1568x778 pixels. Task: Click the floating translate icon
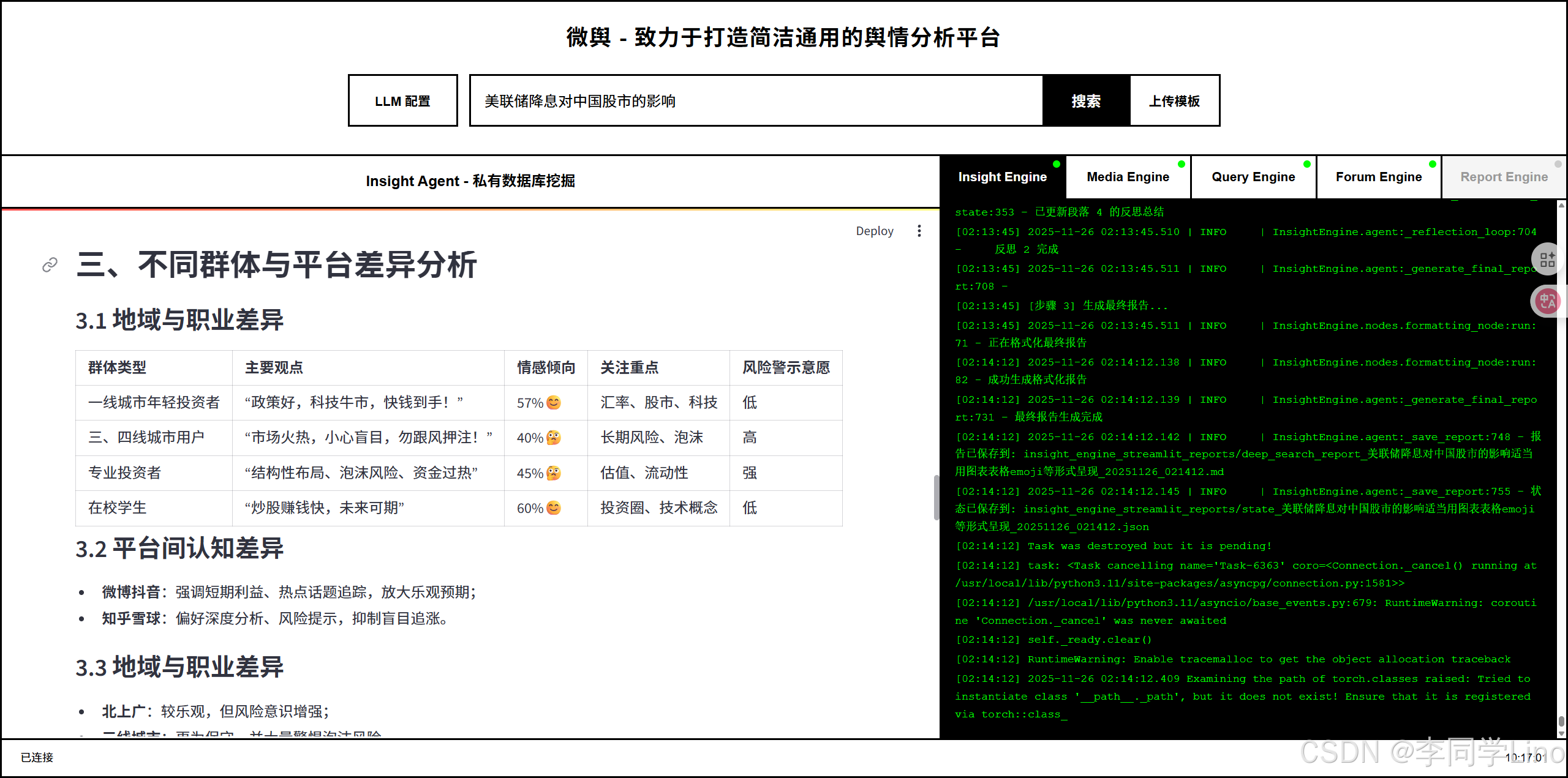coord(1547,301)
